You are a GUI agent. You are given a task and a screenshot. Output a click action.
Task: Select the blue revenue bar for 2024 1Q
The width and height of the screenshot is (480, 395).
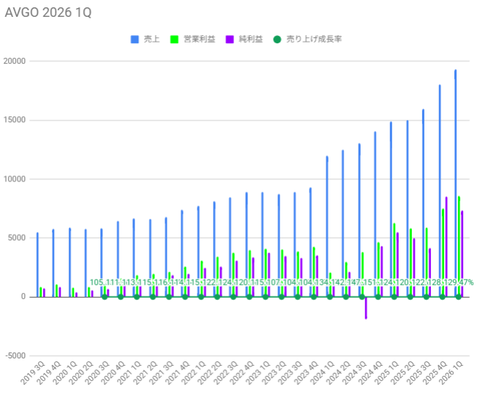327,226
